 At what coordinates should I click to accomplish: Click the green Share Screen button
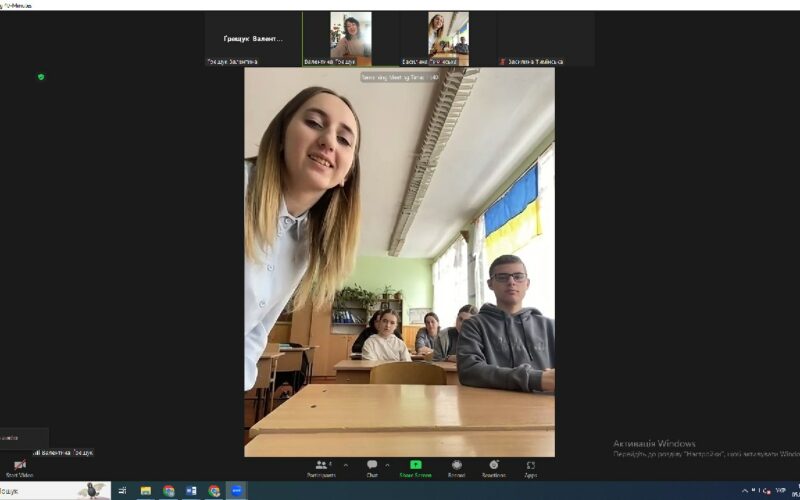[x=415, y=466]
